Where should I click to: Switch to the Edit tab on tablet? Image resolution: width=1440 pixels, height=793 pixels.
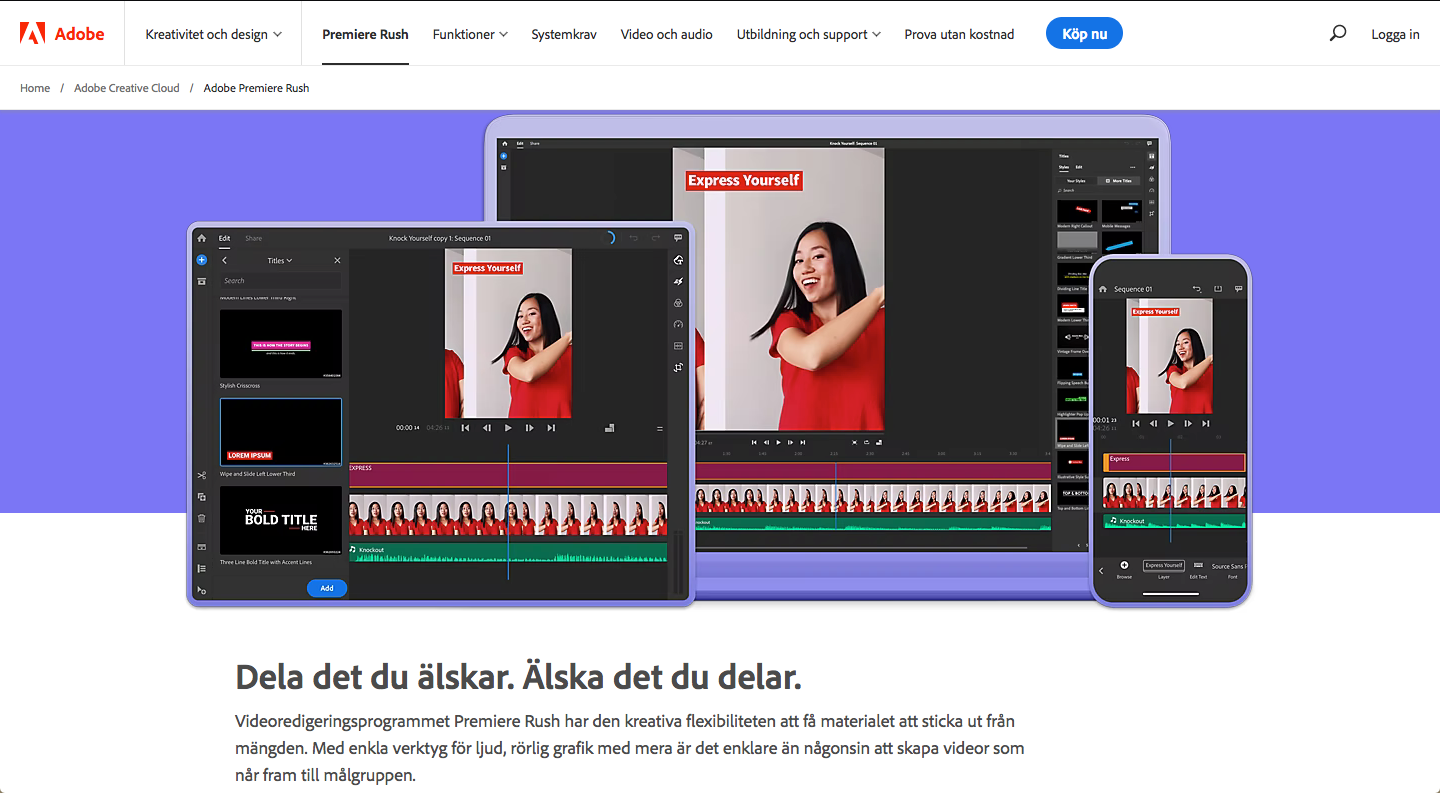tap(225, 238)
